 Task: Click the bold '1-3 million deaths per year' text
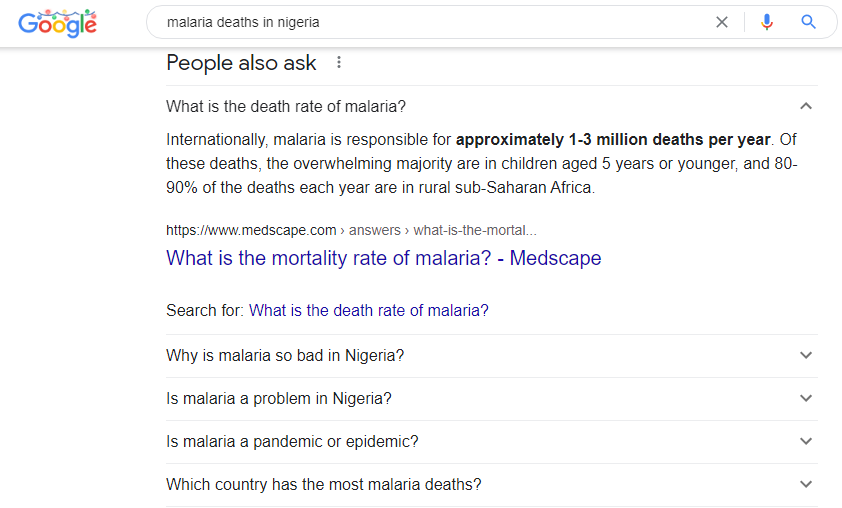pyautogui.click(x=613, y=139)
